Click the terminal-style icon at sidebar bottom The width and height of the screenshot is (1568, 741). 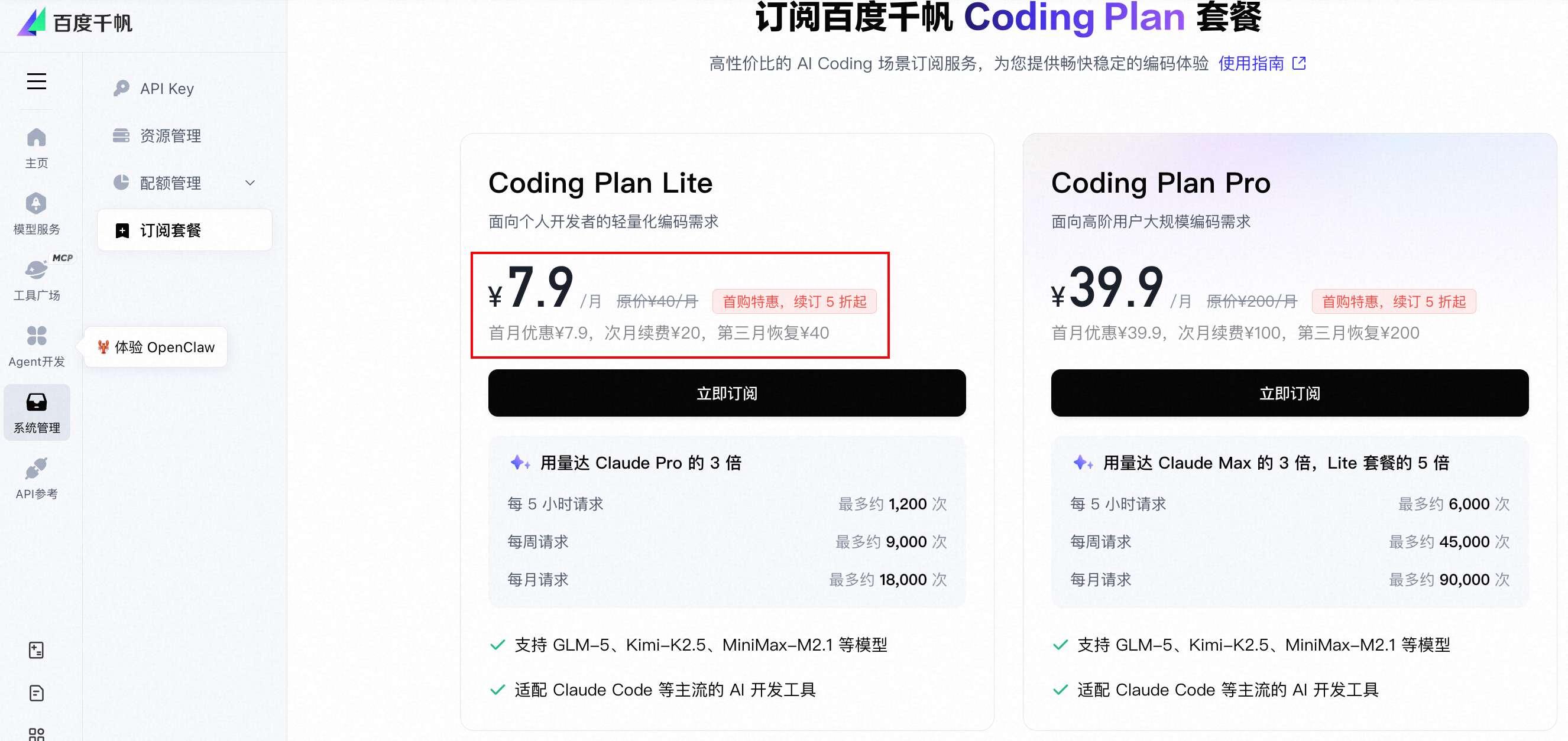37,650
